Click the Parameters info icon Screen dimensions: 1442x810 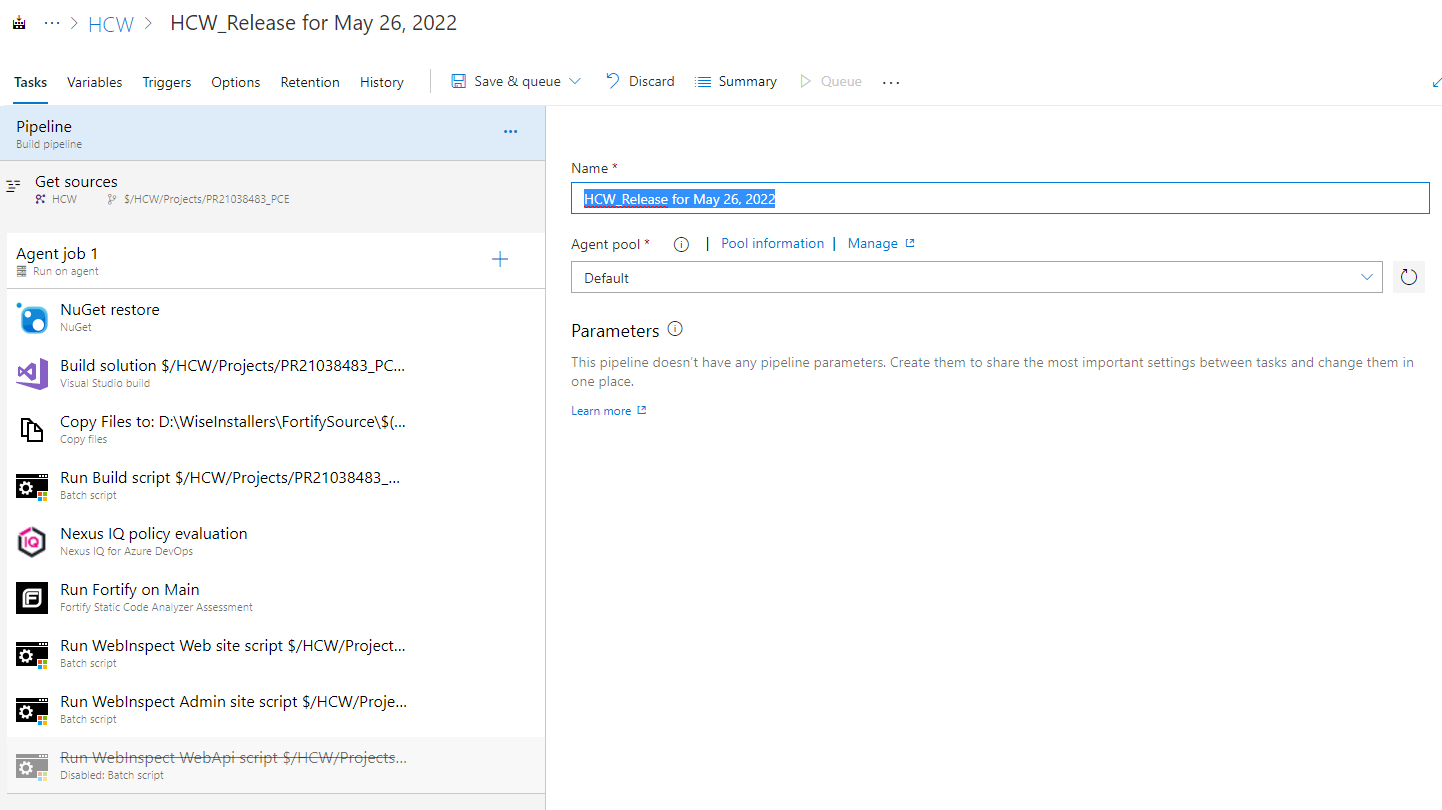click(x=675, y=329)
